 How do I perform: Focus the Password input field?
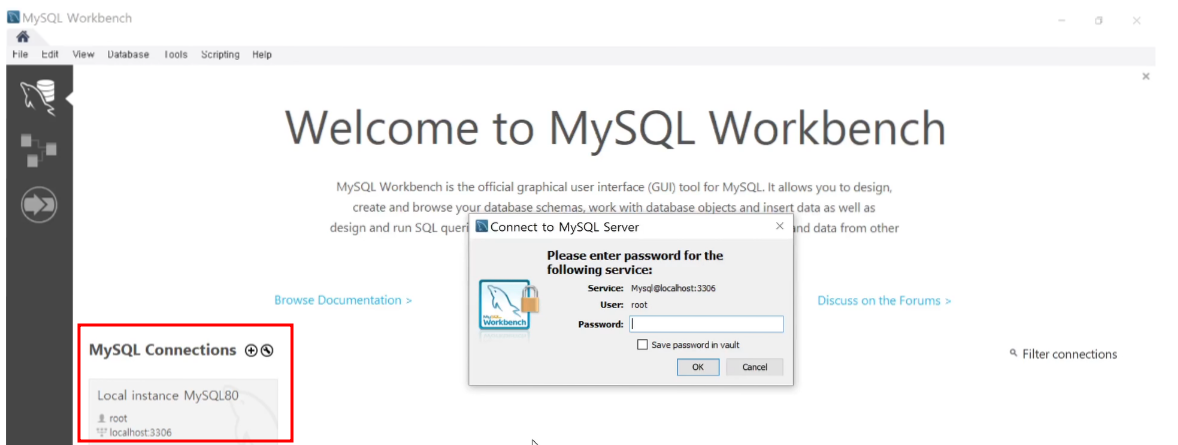705,324
